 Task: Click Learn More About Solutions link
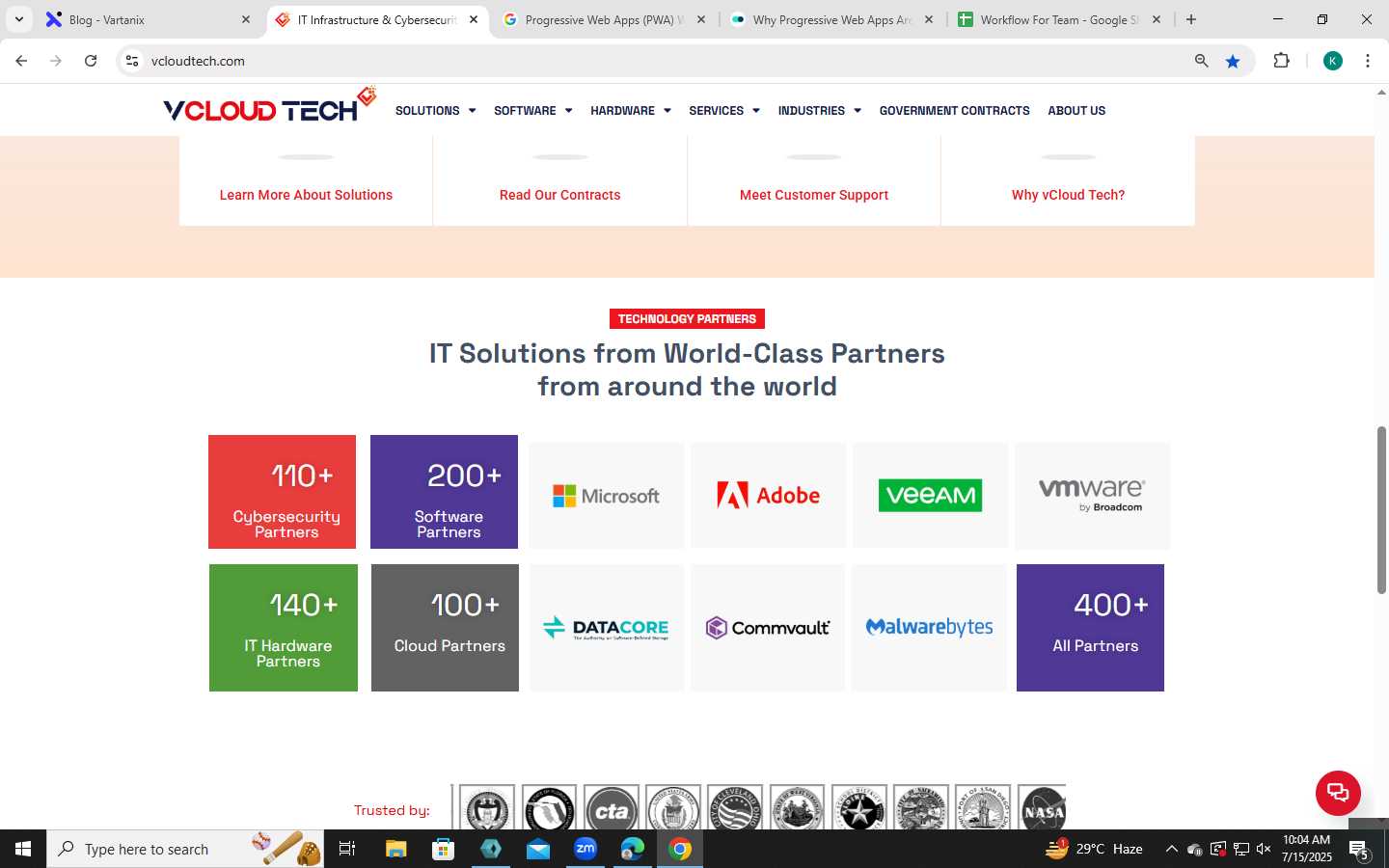click(306, 195)
